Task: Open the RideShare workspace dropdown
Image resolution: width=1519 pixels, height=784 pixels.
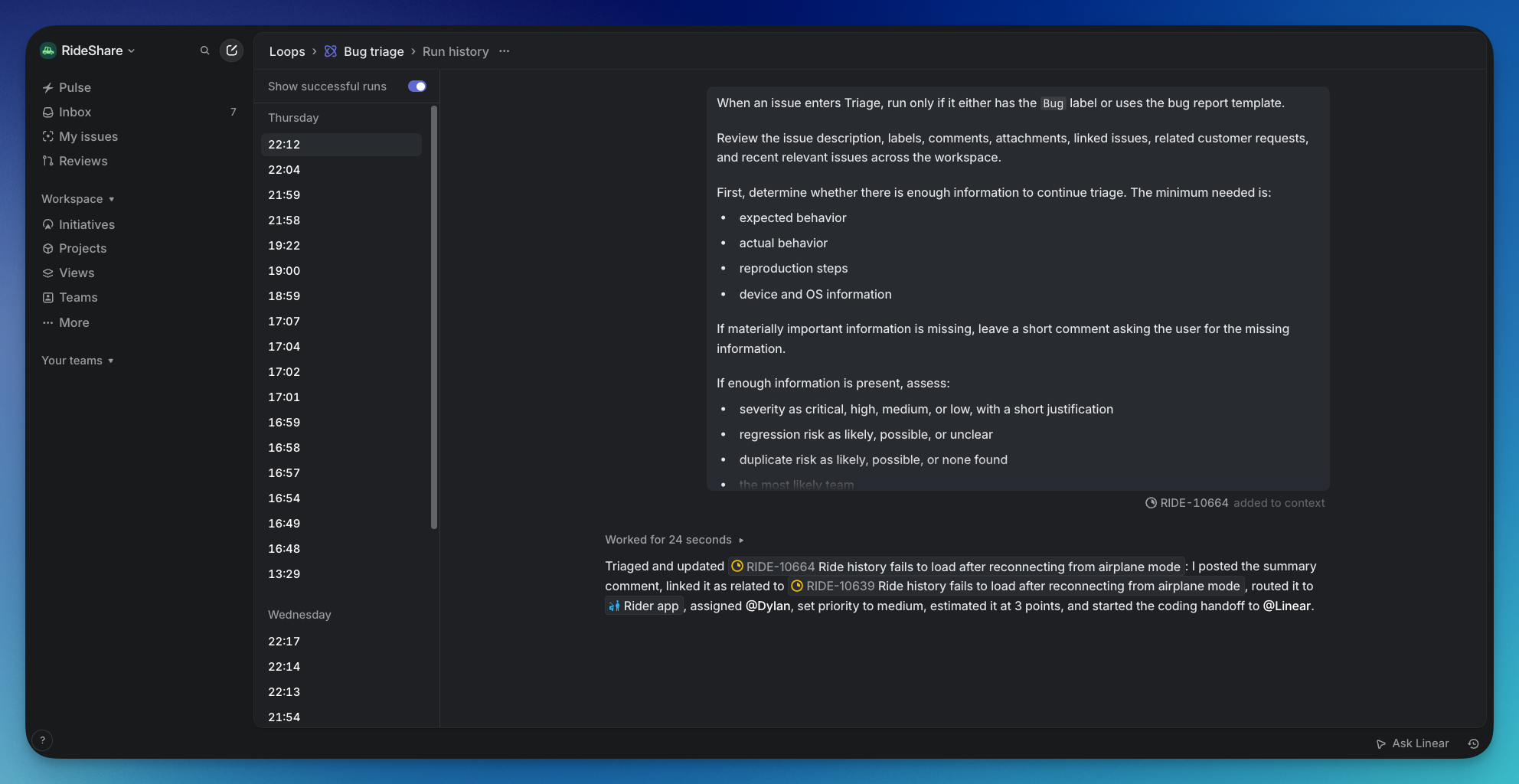Action: click(x=97, y=51)
